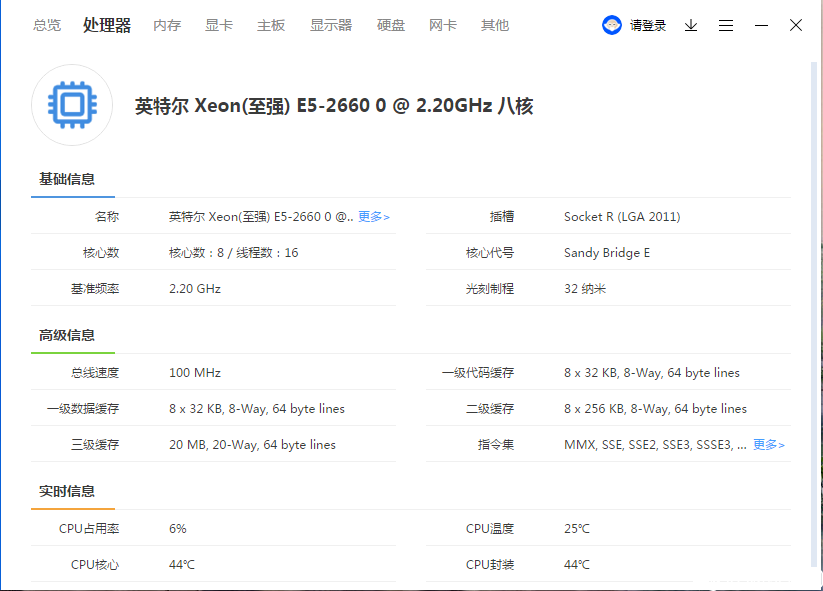Click the download arrow icon
The image size is (823, 591).
[x=691, y=25]
